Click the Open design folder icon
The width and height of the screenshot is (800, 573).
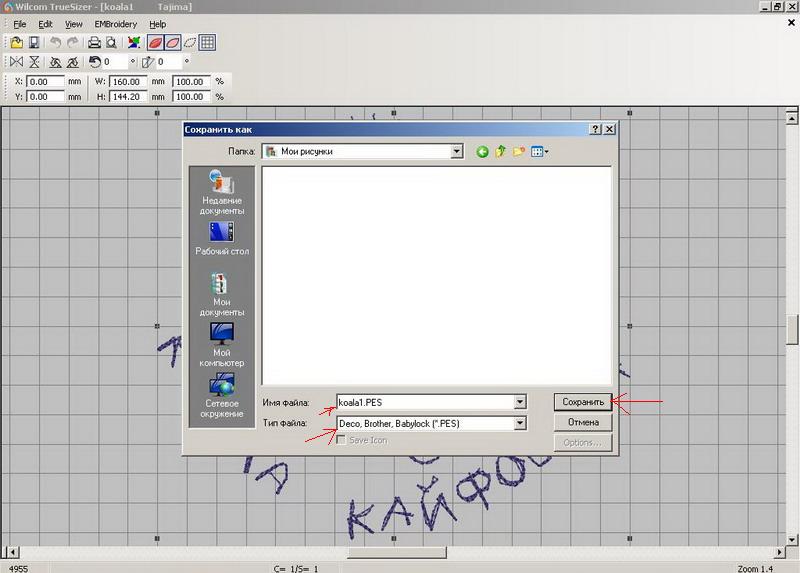pos(16,43)
